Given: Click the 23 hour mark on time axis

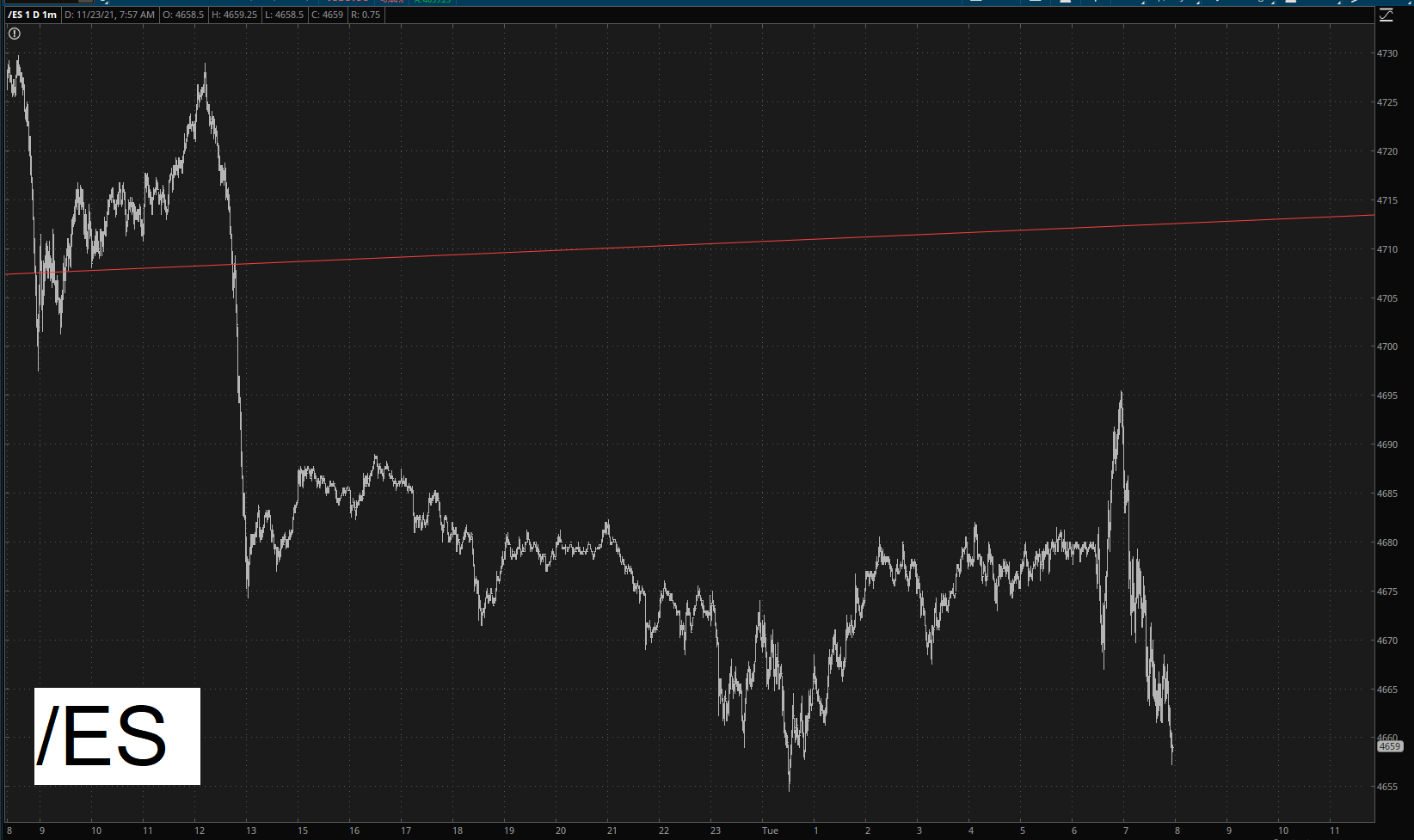Looking at the screenshot, I should click(716, 831).
